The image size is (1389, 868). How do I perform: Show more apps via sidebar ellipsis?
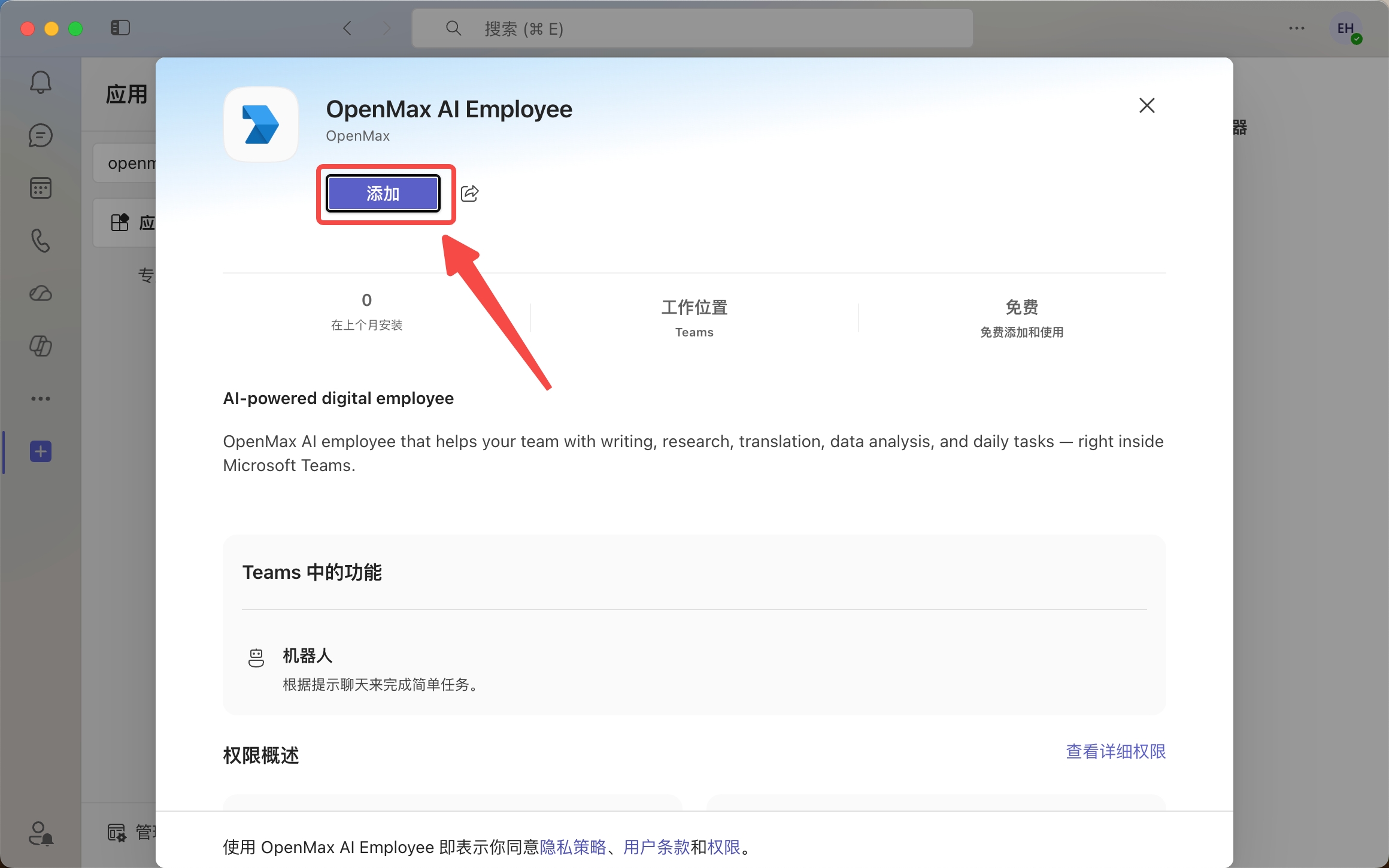pos(41,399)
